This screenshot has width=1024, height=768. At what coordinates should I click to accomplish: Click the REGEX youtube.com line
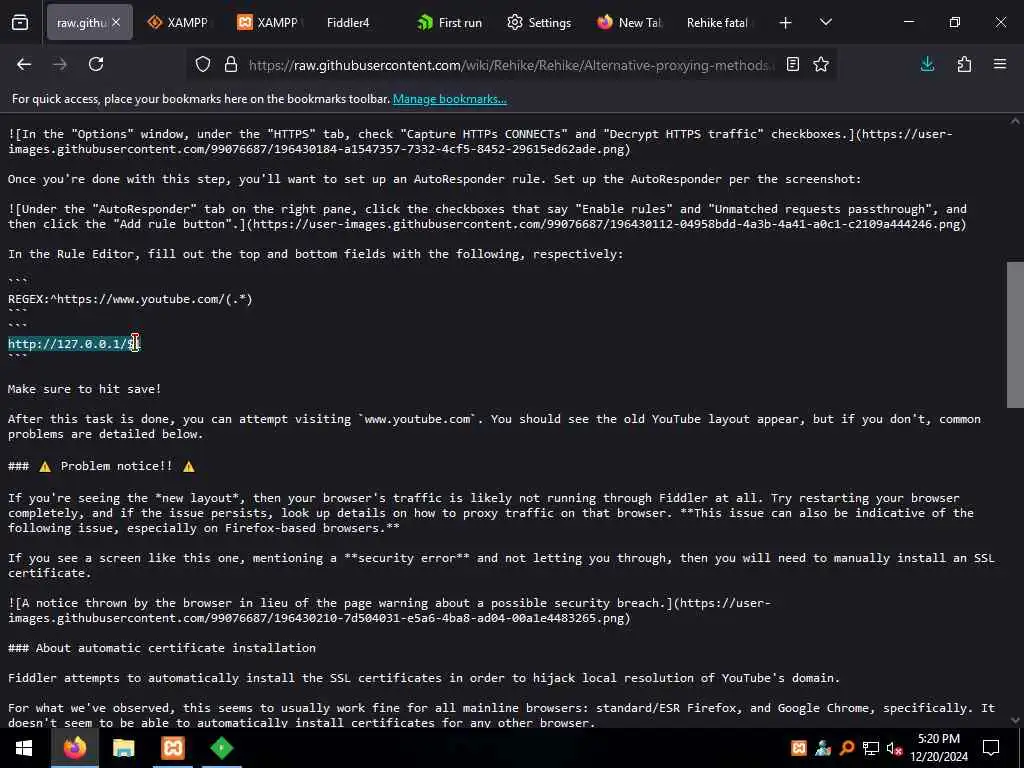pyautogui.click(x=130, y=299)
